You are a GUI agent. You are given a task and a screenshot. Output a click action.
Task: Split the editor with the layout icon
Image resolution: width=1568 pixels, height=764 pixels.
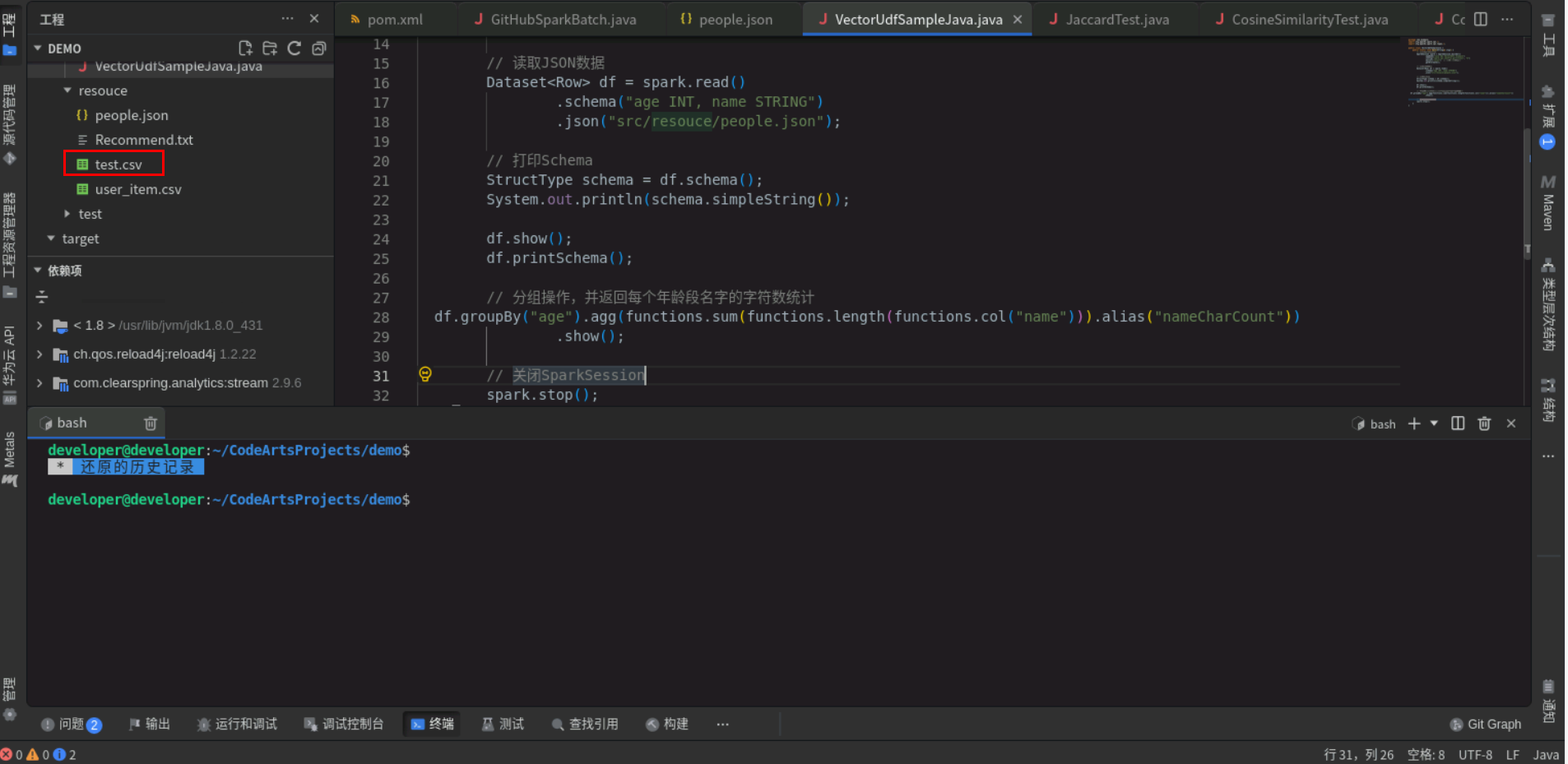pyautogui.click(x=1481, y=19)
